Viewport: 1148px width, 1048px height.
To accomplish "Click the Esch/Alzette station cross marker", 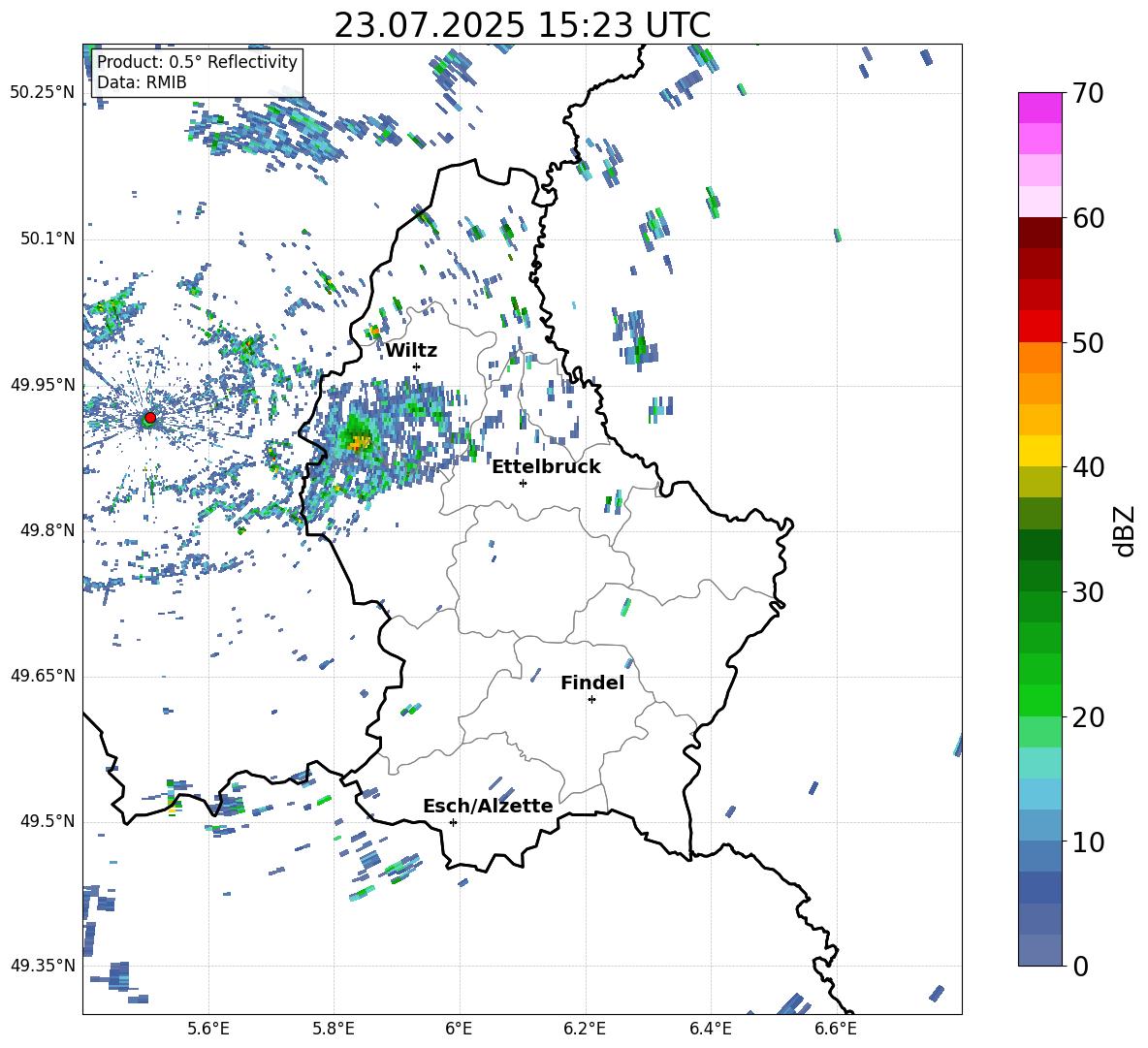I will tap(453, 822).
